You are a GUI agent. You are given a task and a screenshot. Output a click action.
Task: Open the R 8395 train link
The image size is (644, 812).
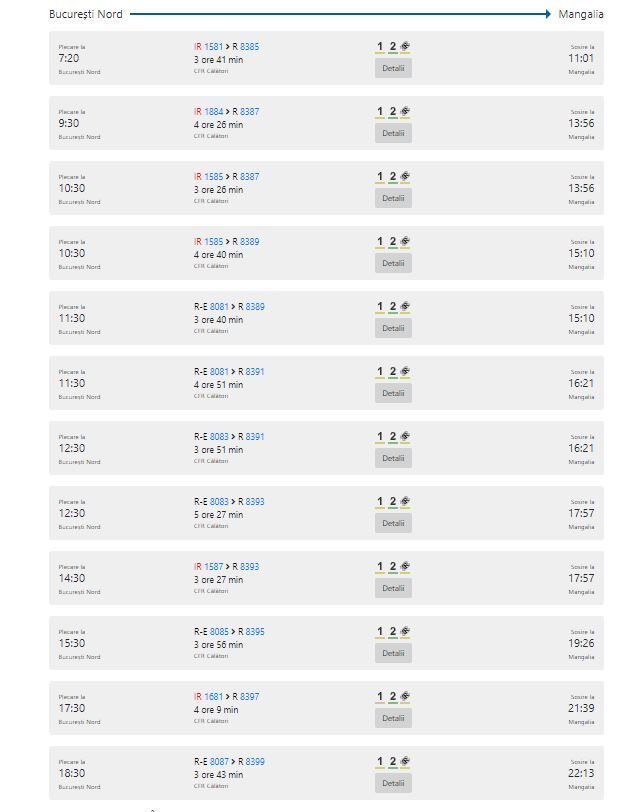pos(251,632)
